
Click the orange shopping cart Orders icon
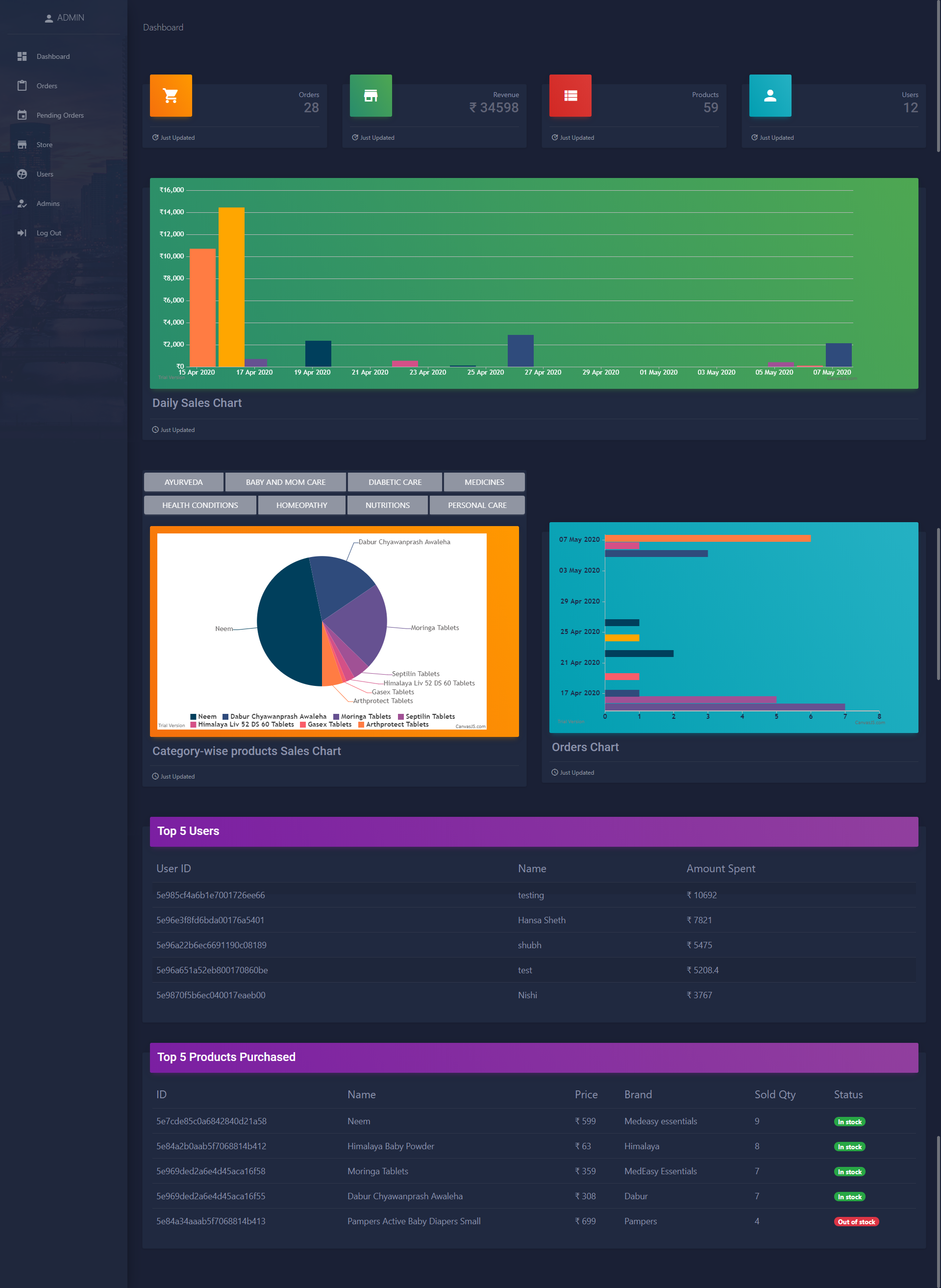click(171, 96)
